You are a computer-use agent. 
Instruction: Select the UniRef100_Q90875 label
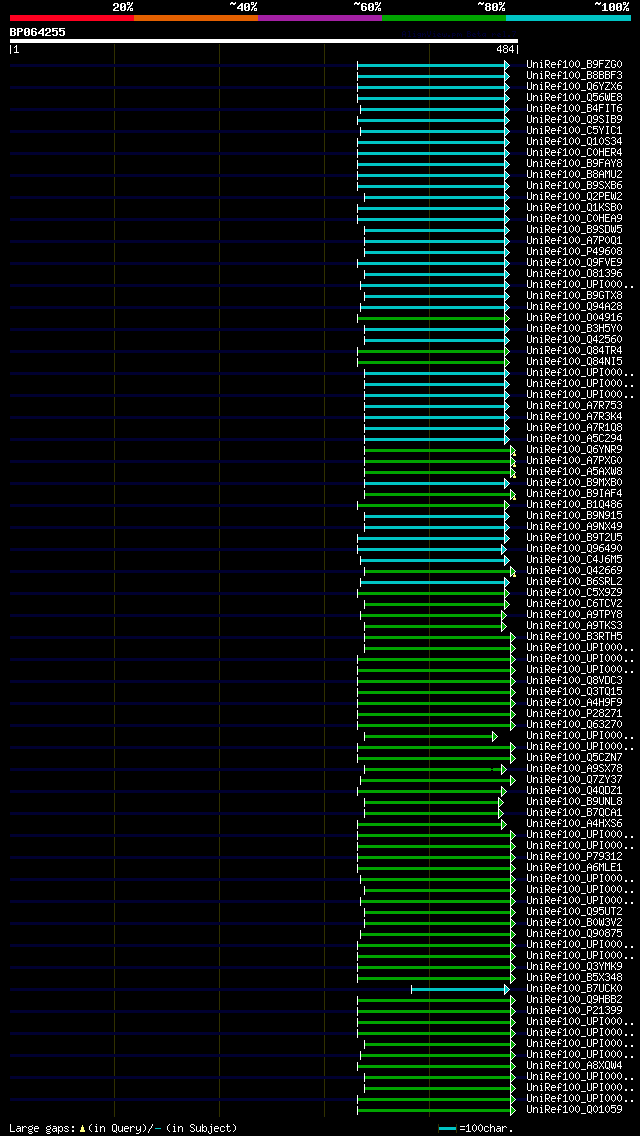click(574, 933)
